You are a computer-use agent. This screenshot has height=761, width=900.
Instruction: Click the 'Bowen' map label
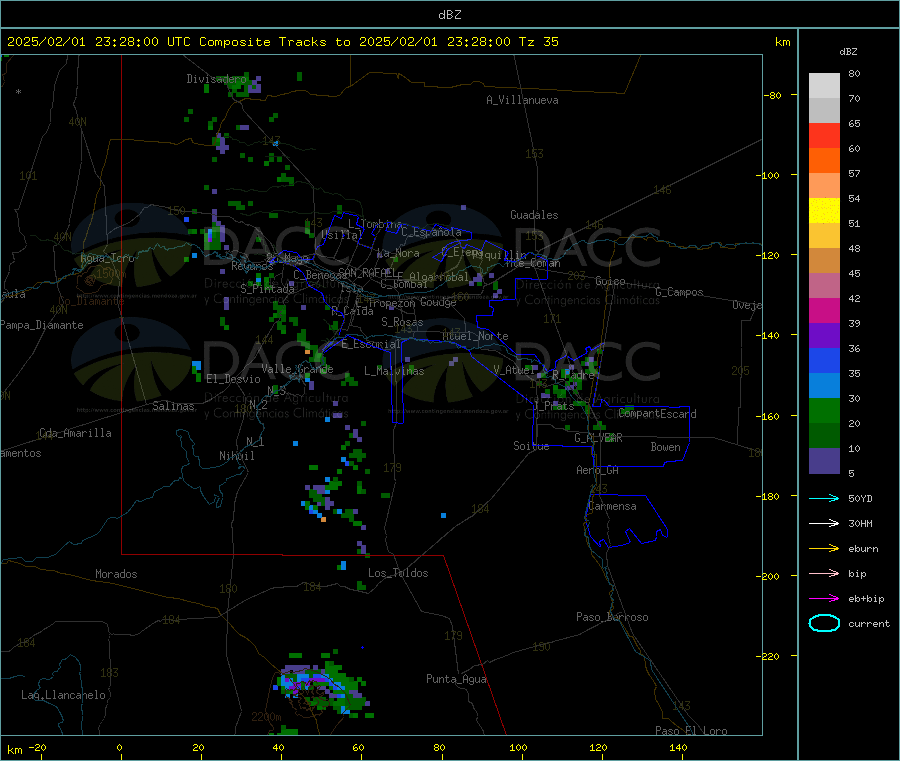coord(665,447)
